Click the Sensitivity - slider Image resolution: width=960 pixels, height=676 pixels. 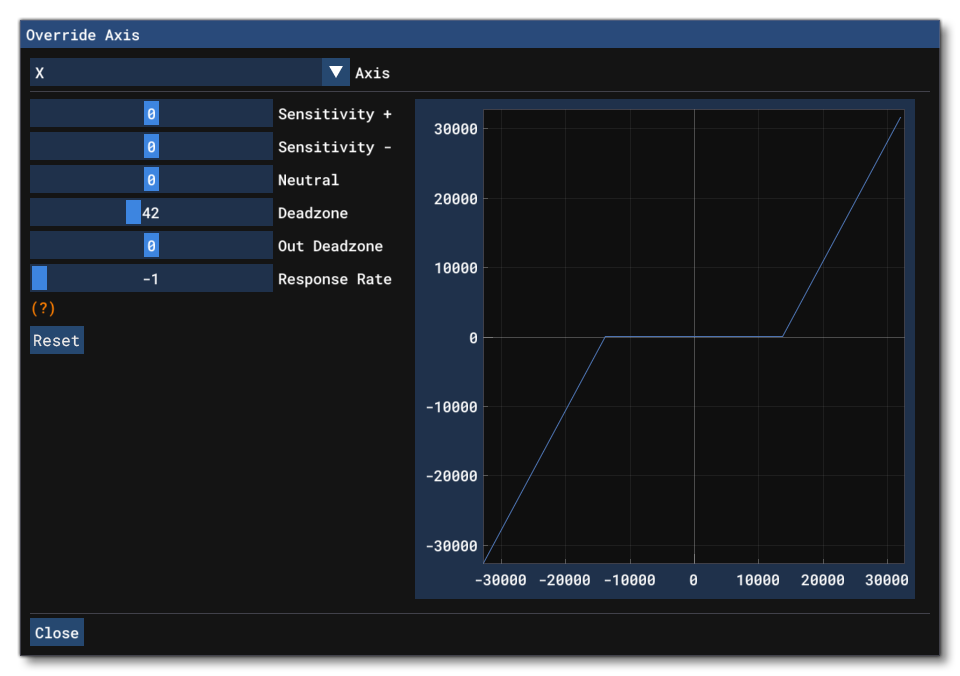(151, 147)
